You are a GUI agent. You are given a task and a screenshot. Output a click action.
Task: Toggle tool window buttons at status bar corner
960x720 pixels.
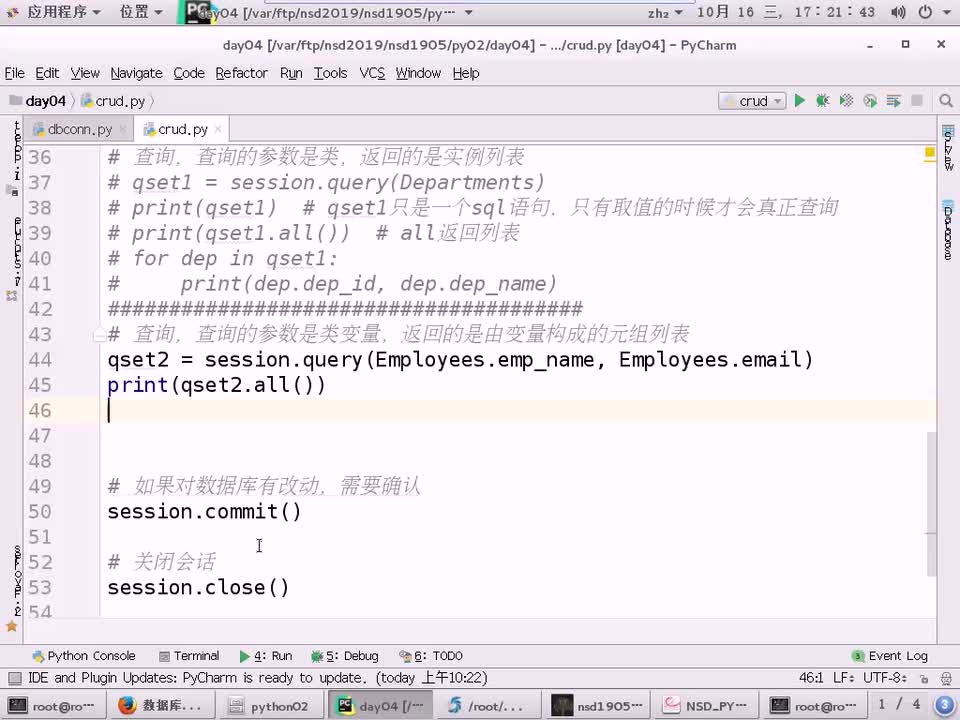tap(15, 678)
